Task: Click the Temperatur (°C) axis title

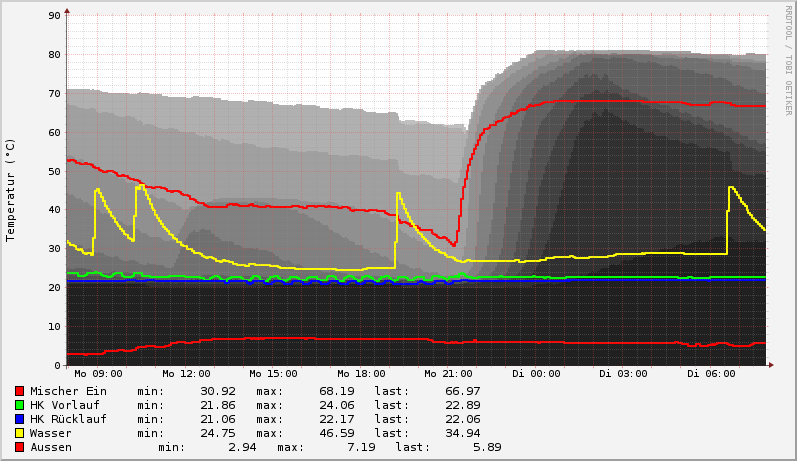Action: click(x=11, y=190)
